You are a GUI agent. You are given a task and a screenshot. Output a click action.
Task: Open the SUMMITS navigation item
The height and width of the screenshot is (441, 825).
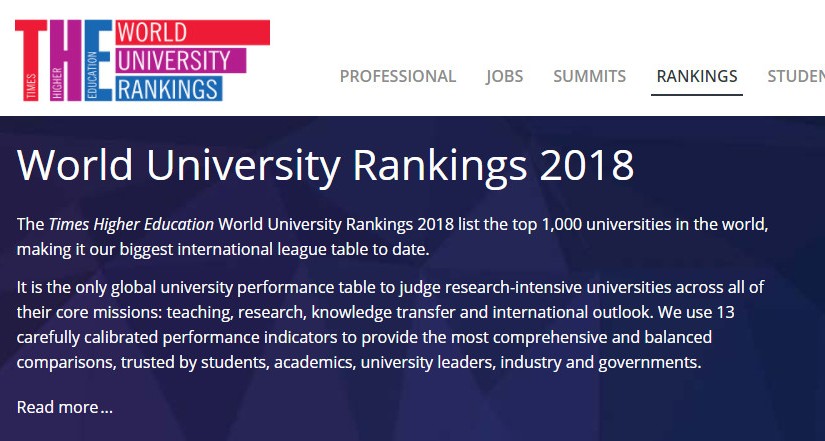coord(589,76)
